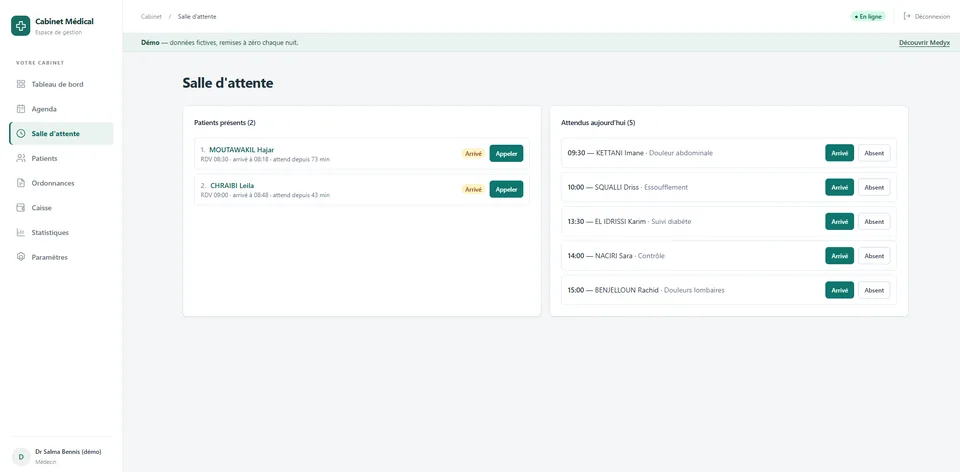
Task: Open Tableau de bord menu item
Action: coord(61,84)
